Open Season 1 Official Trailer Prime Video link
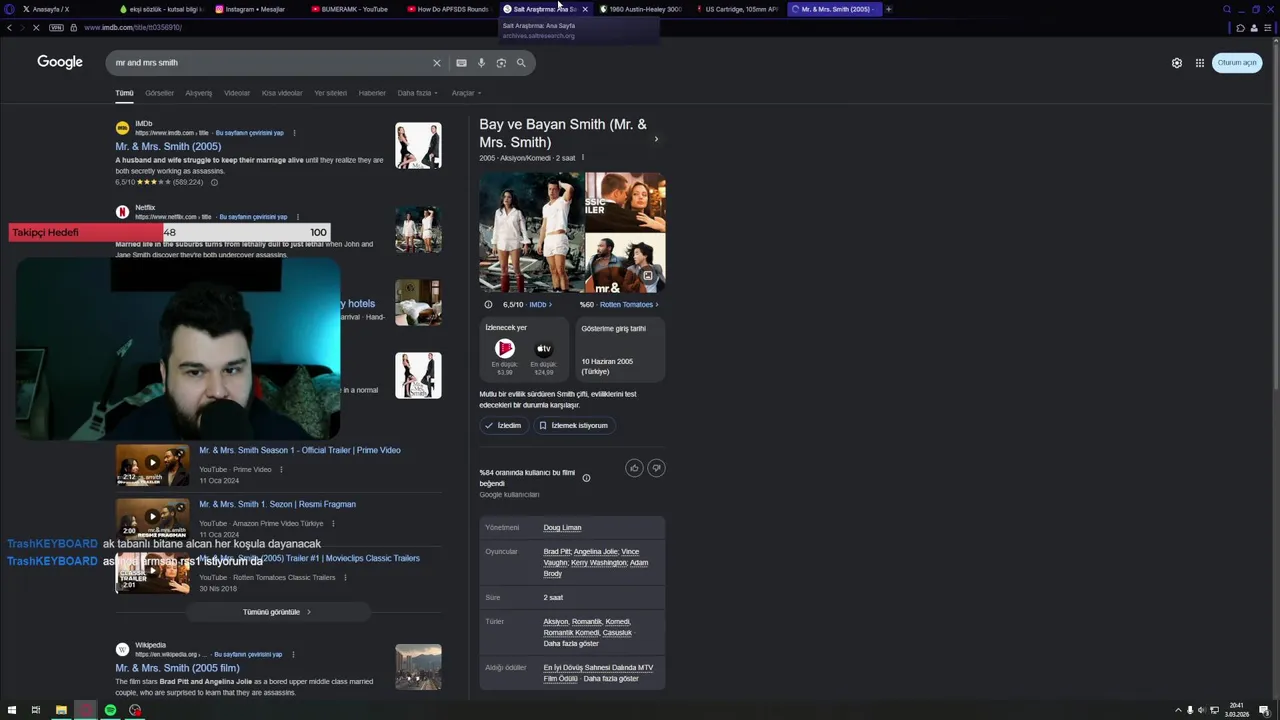The image size is (1280, 720). click(x=299, y=451)
